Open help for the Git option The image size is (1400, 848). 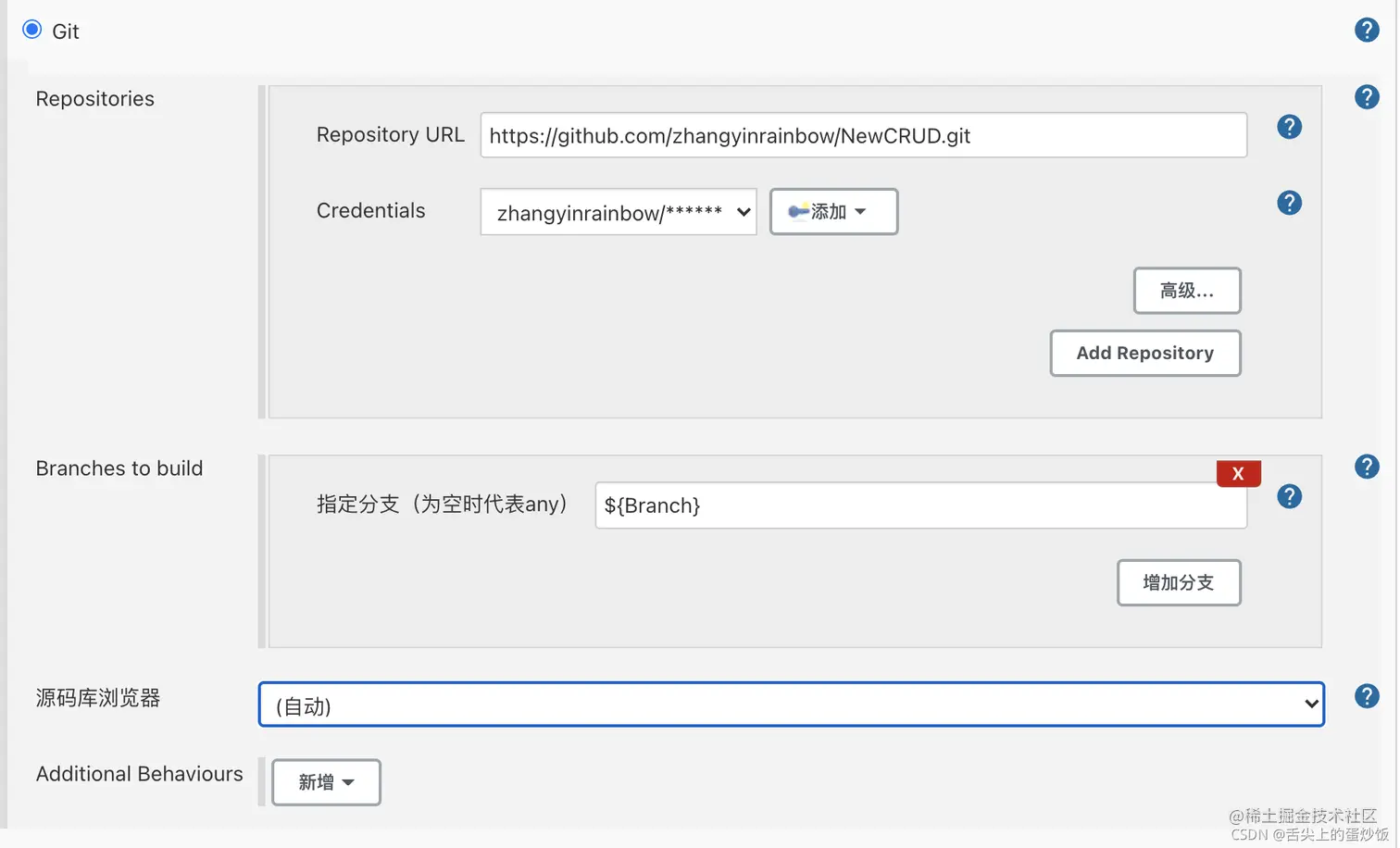pos(1367,30)
